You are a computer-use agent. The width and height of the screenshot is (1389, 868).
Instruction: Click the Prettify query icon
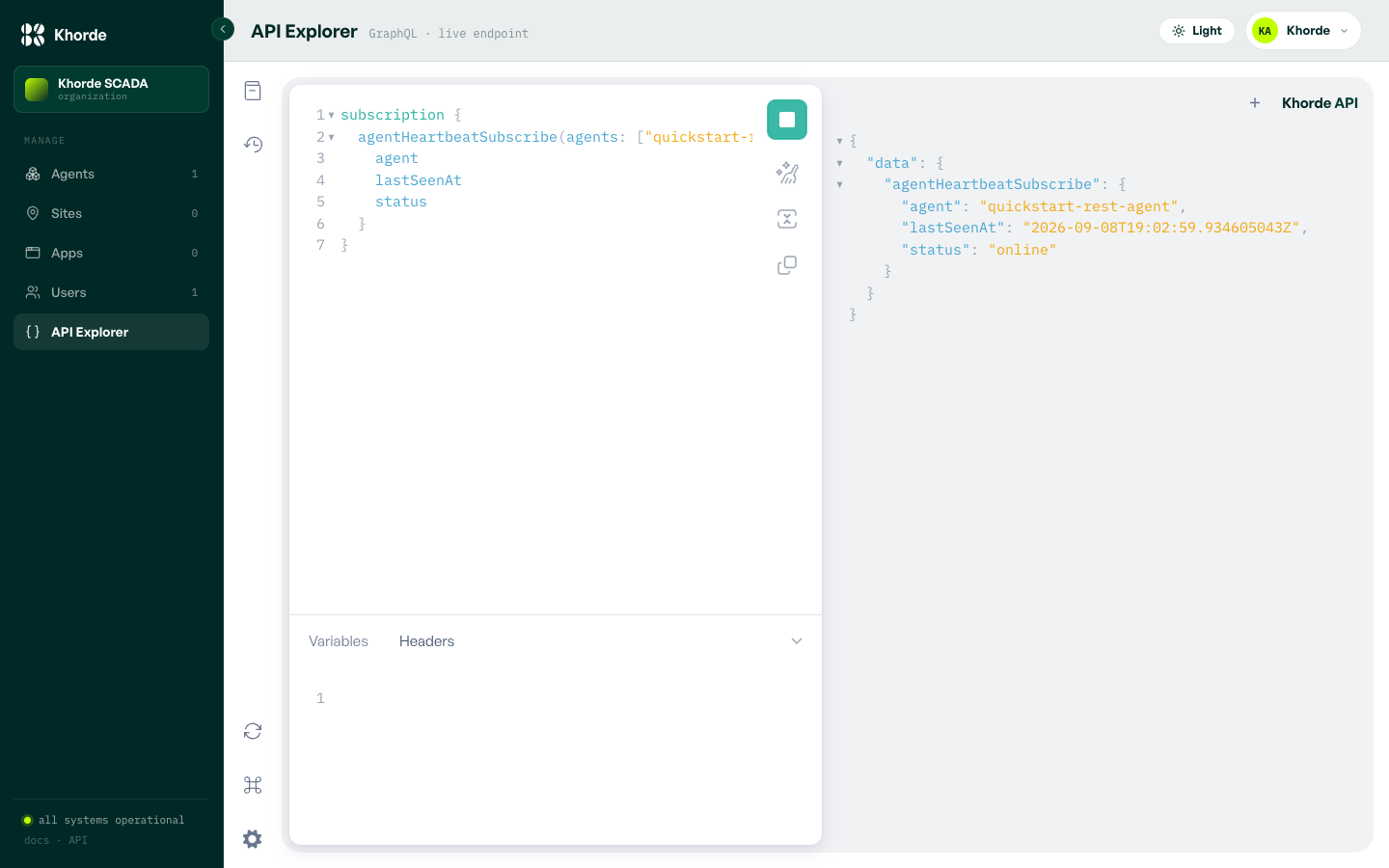[x=787, y=173]
